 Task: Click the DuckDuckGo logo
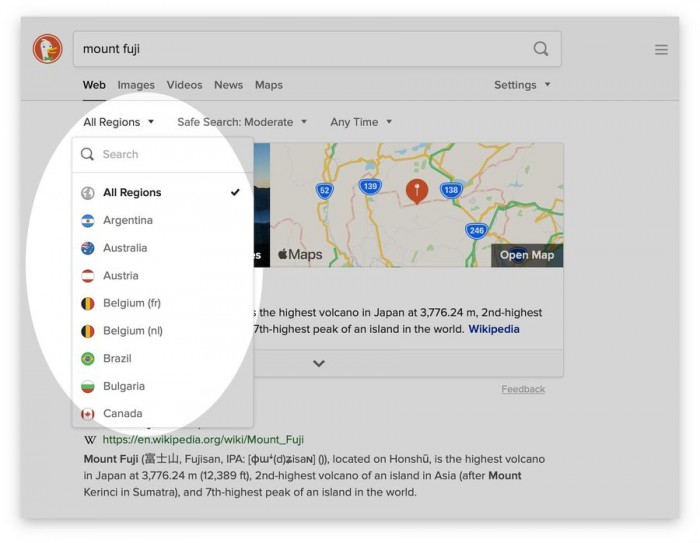click(x=47, y=49)
